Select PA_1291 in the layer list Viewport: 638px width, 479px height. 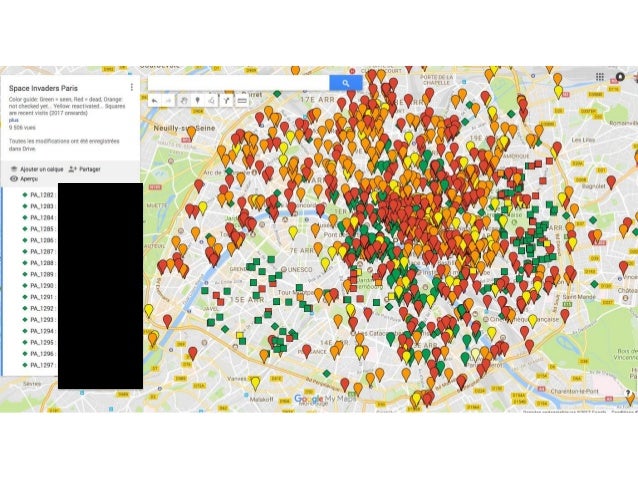[x=39, y=297]
